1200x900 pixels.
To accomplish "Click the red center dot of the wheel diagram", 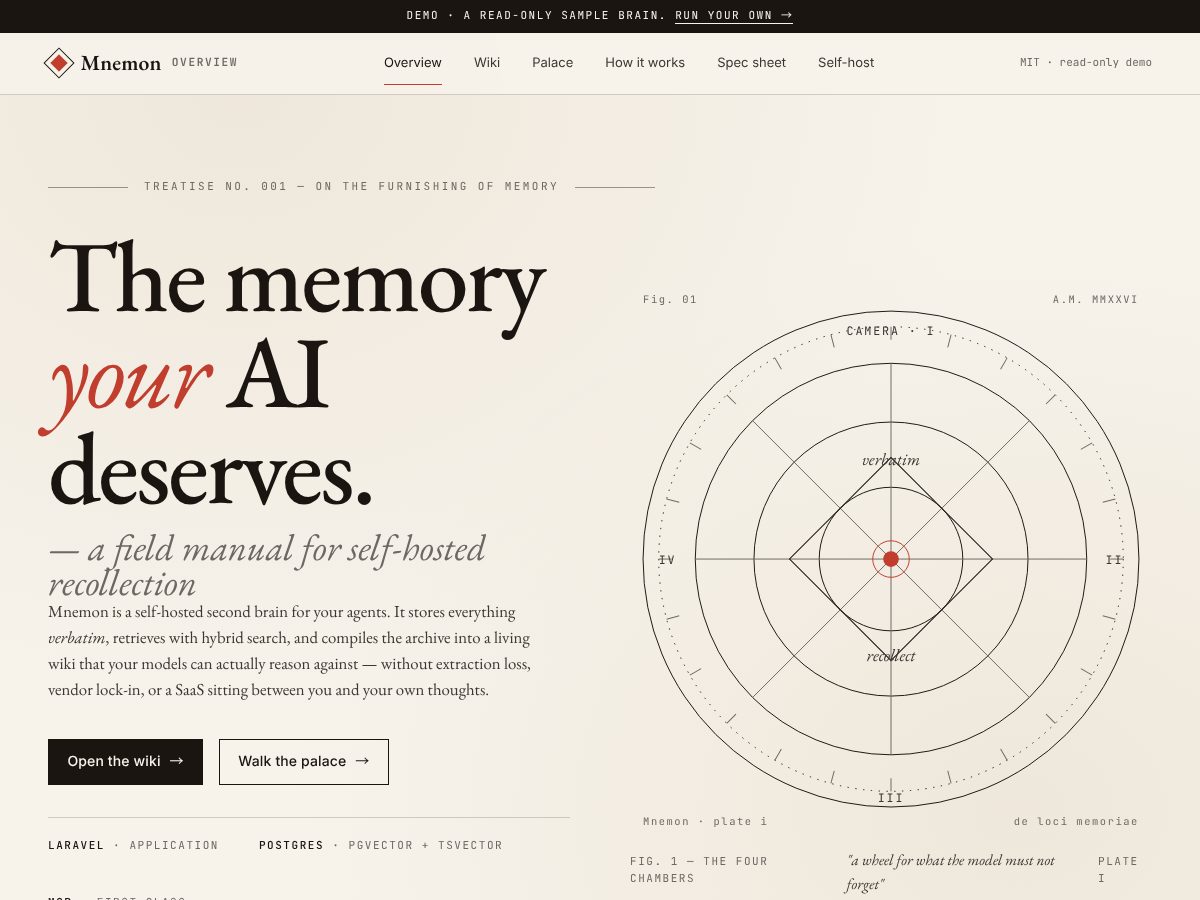I will coord(891,559).
